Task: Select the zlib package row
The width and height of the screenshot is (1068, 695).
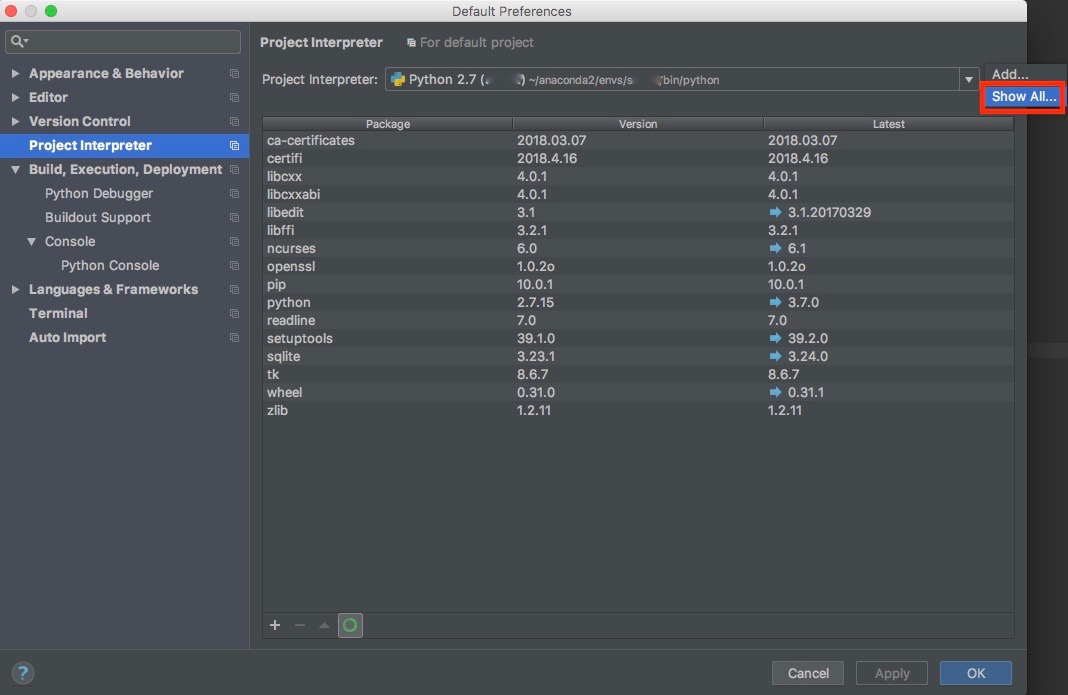Action: click(638, 410)
